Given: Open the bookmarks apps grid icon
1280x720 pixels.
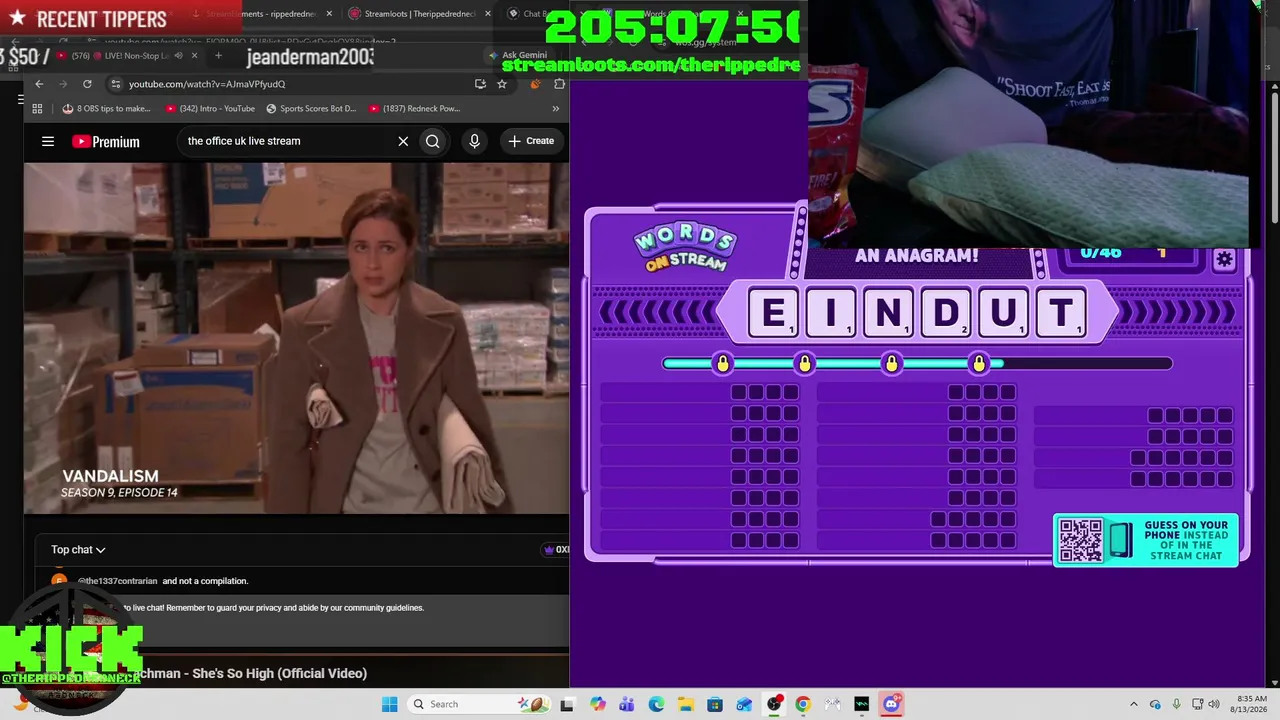Looking at the screenshot, I should coord(38,108).
